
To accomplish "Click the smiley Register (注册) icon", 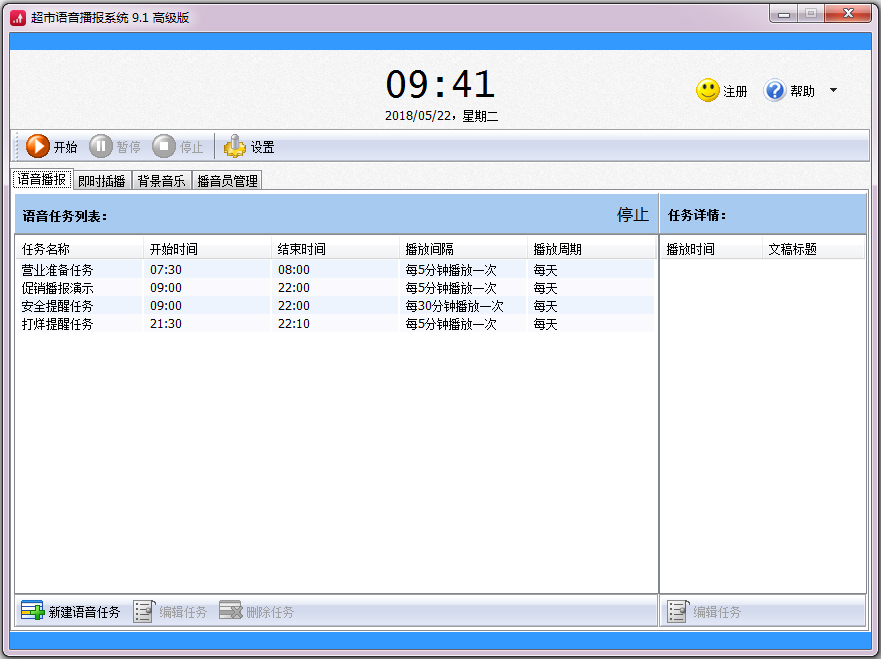I will pos(707,90).
